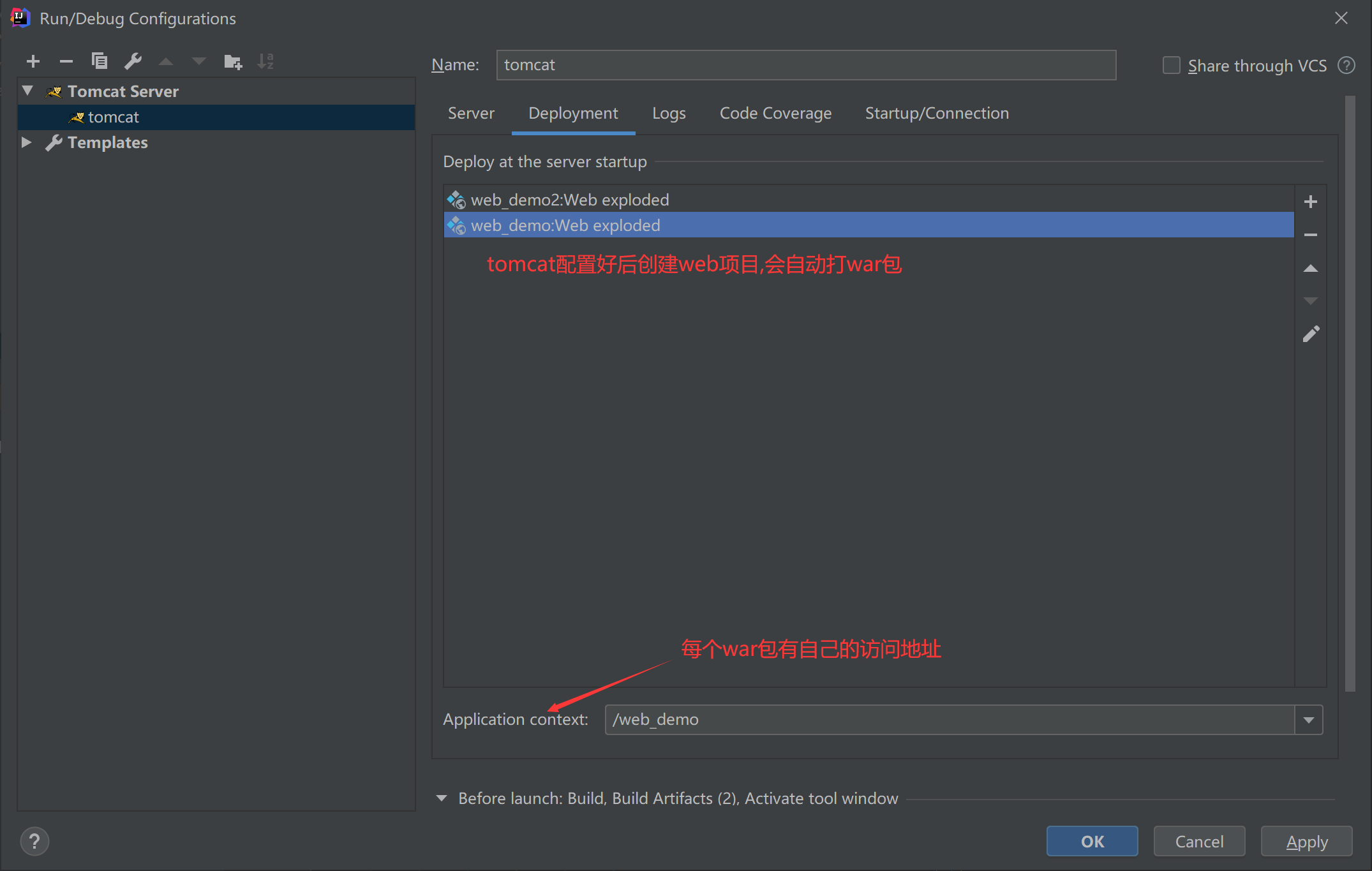This screenshot has height=871, width=1372.
Task: Collapse the Tomcat Server tree node
Action: 27,91
